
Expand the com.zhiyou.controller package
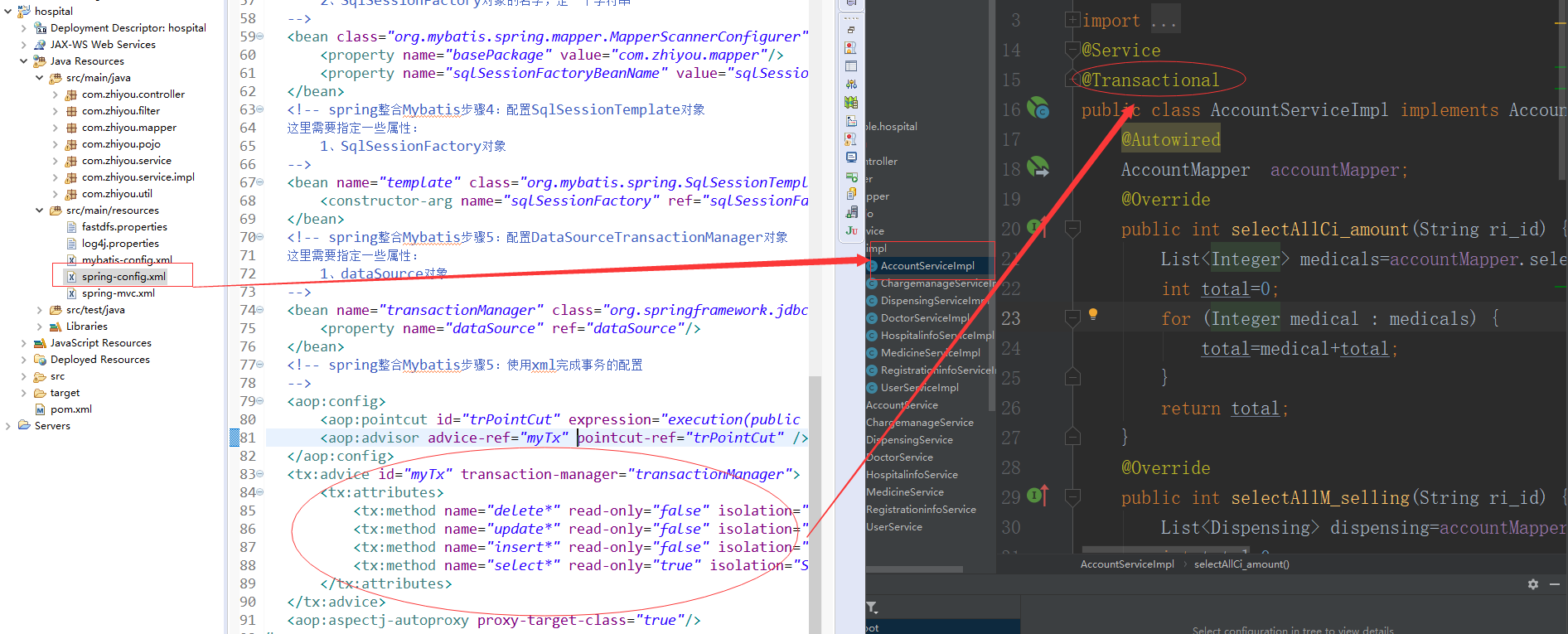pos(55,94)
